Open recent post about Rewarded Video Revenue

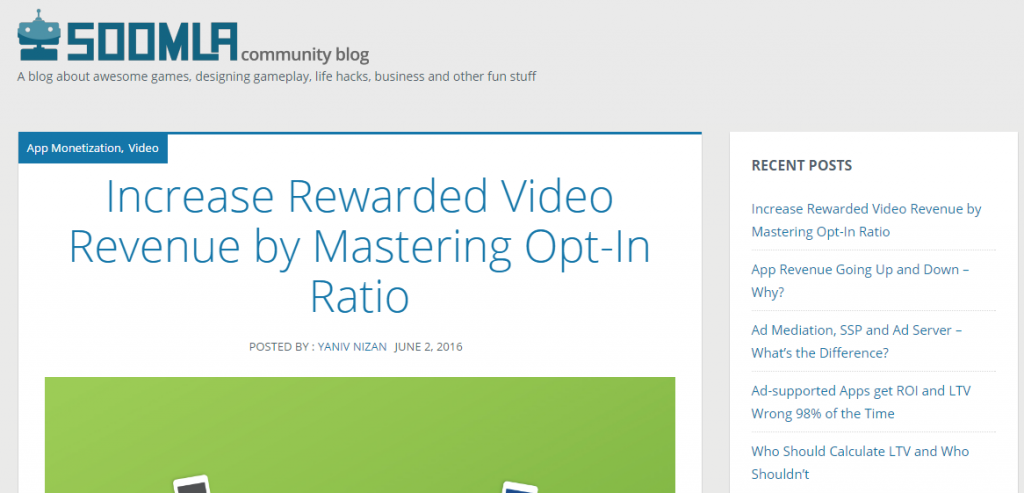pos(865,220)
